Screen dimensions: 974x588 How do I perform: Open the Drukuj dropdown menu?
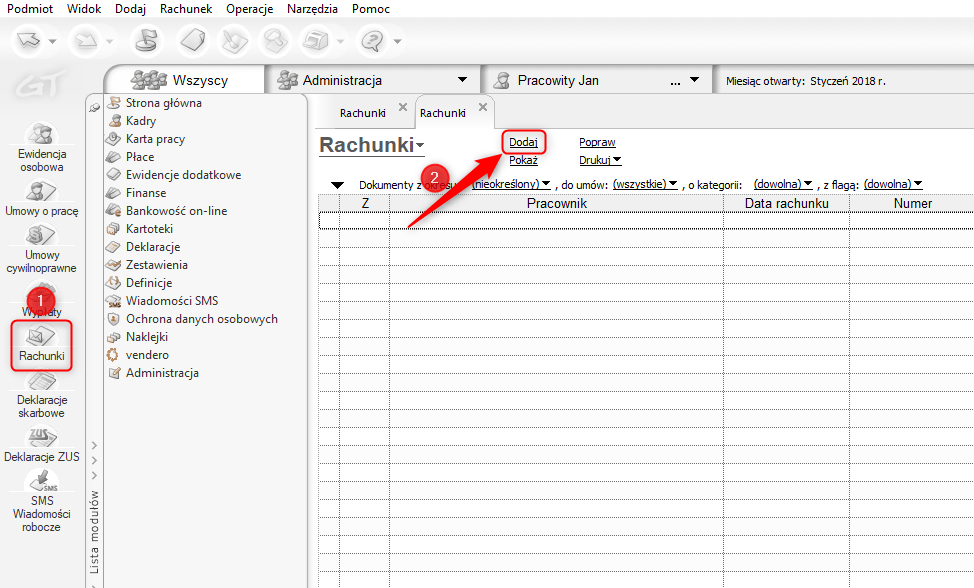pyautogui.click(x=600, y=160)
